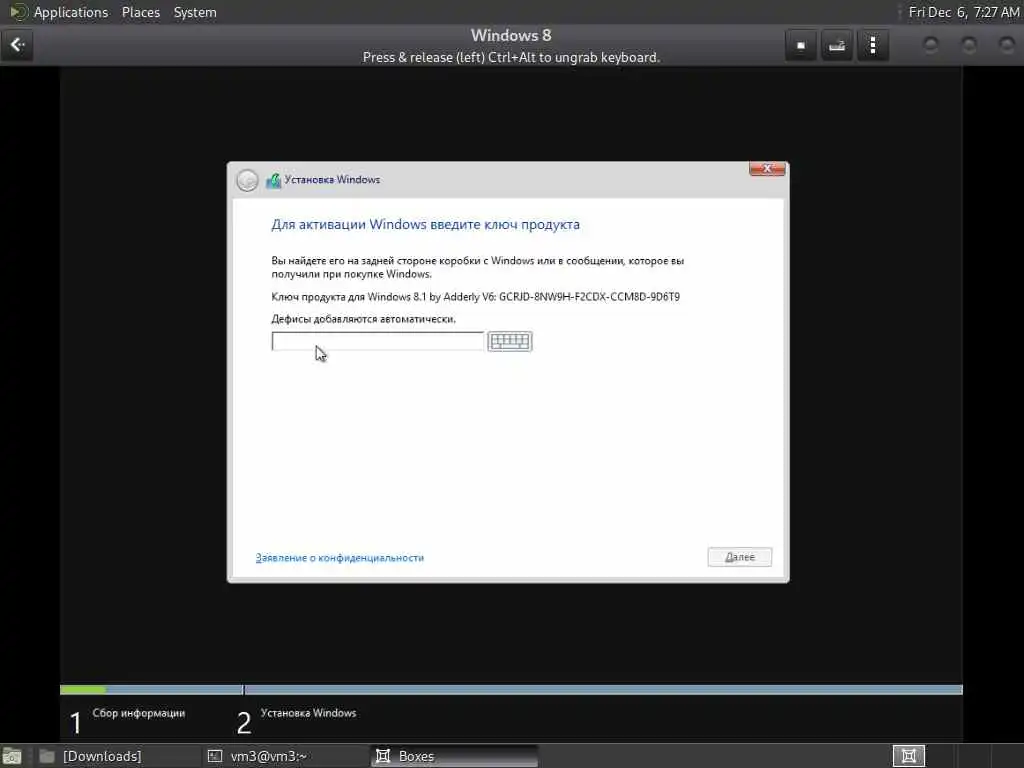Click the Далее button
The height and width of the screenshot is (768, 1024).
pos(739,557)
